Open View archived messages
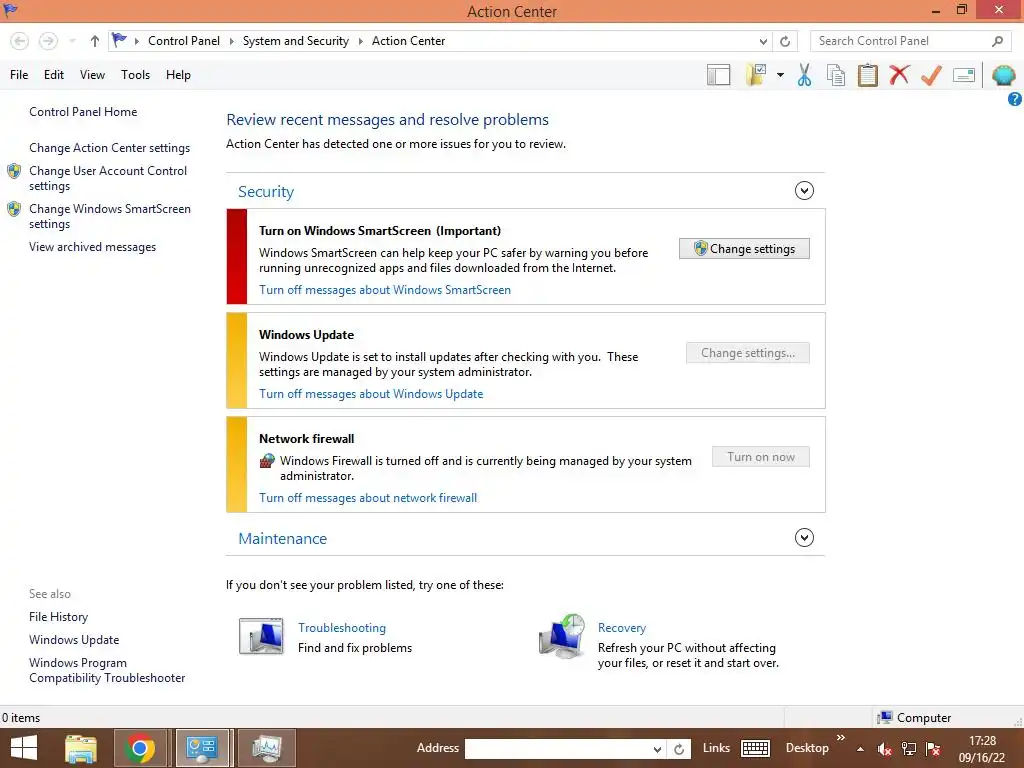The width and height of the screenshot is (1024, 768). coord(92,247)
